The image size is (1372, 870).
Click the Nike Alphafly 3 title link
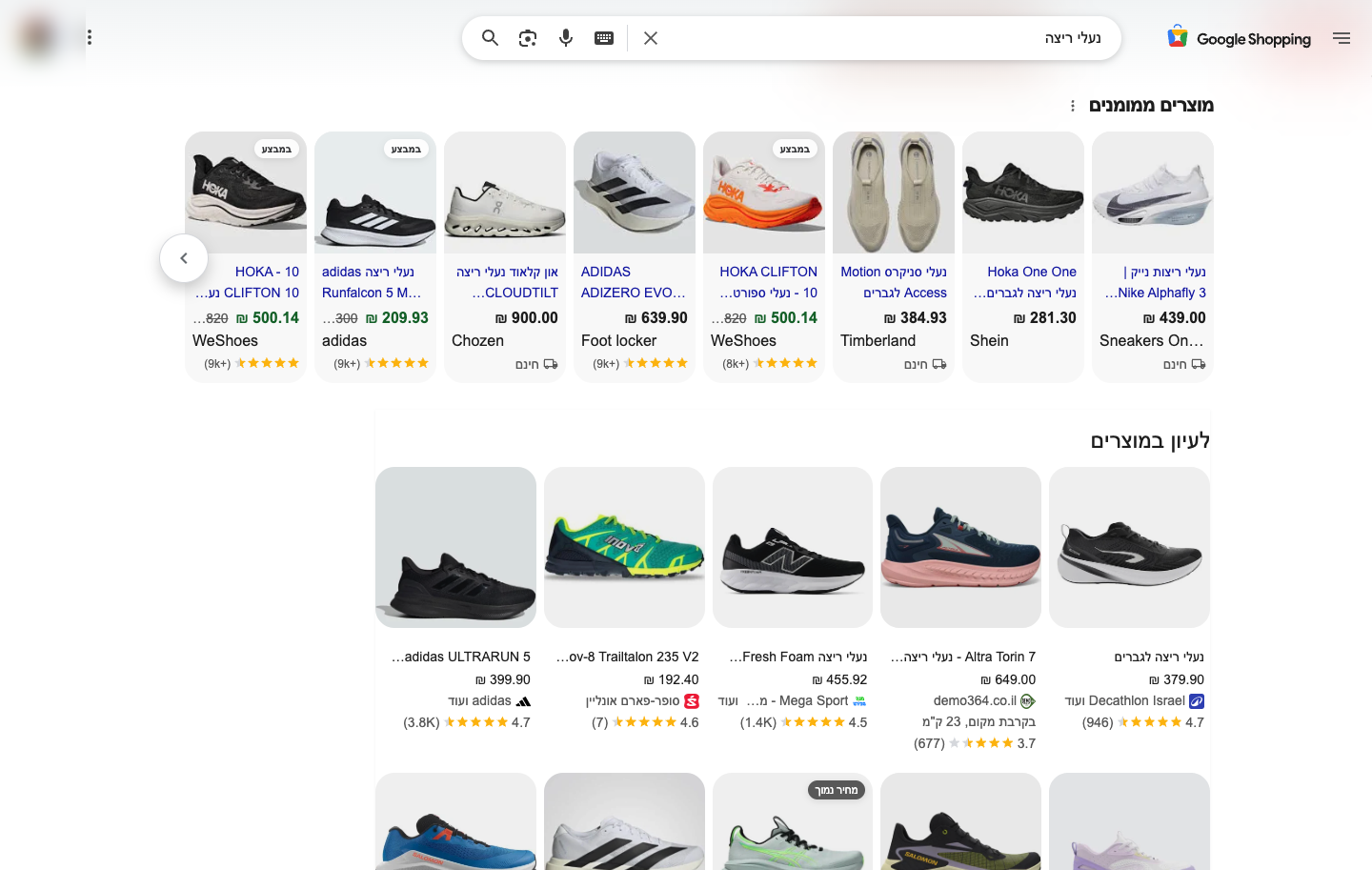click(1155, 282)
